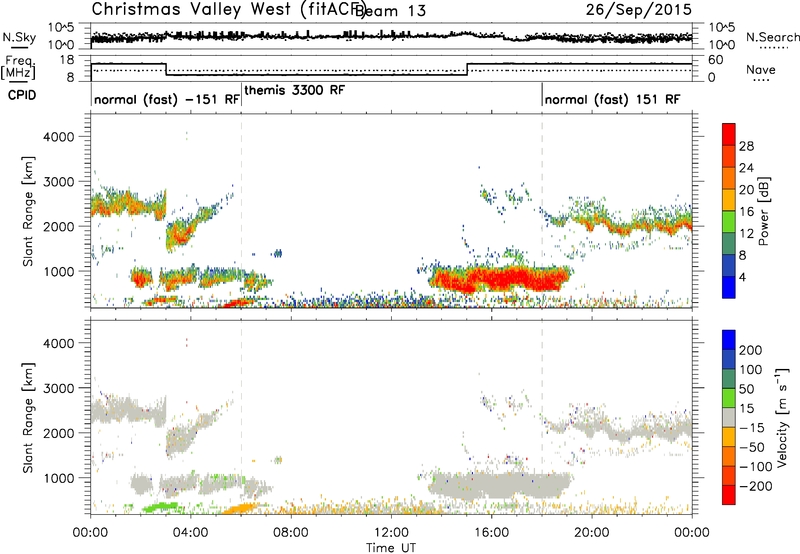Click the Nave legend label

tap(761, 69)
